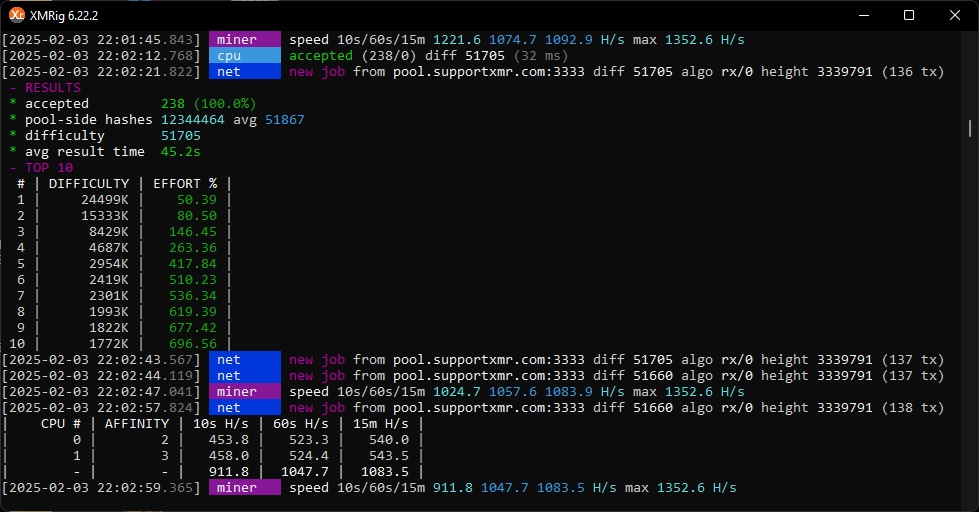Screen dimensions: 979x512
Task: Click the 'miner' tag on 22:01:45 line
Action: pyautogui.click(x=245, y=39)
